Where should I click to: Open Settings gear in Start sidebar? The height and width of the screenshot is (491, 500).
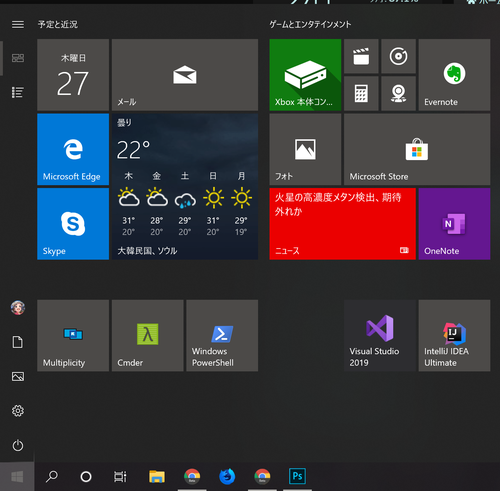pyautogui.click(x=18, y=411)
